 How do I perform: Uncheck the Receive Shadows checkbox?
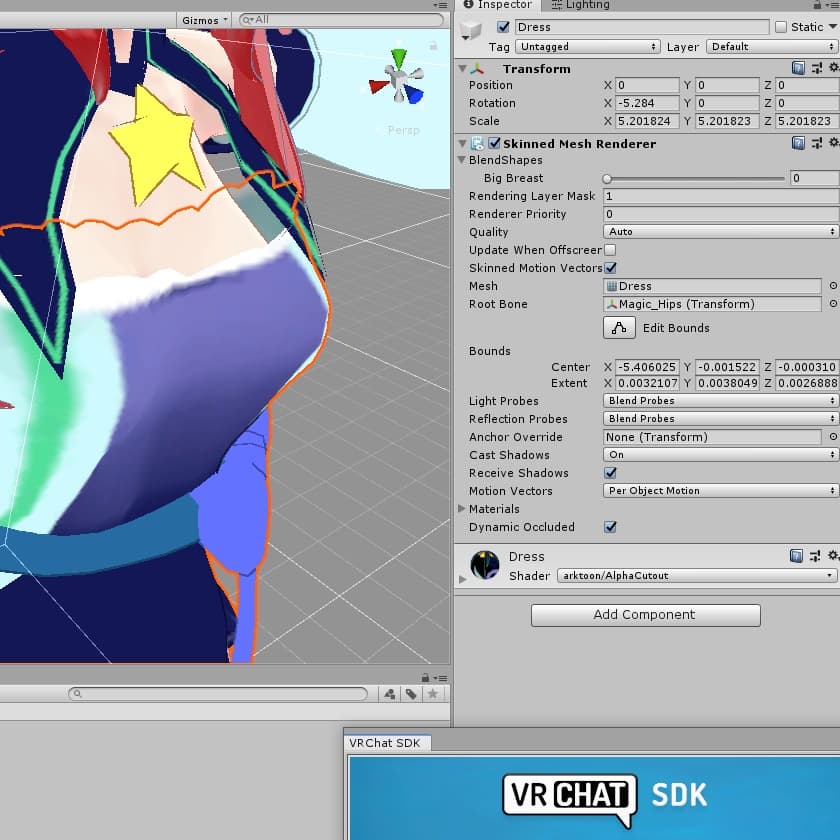(x=610, y=472)
